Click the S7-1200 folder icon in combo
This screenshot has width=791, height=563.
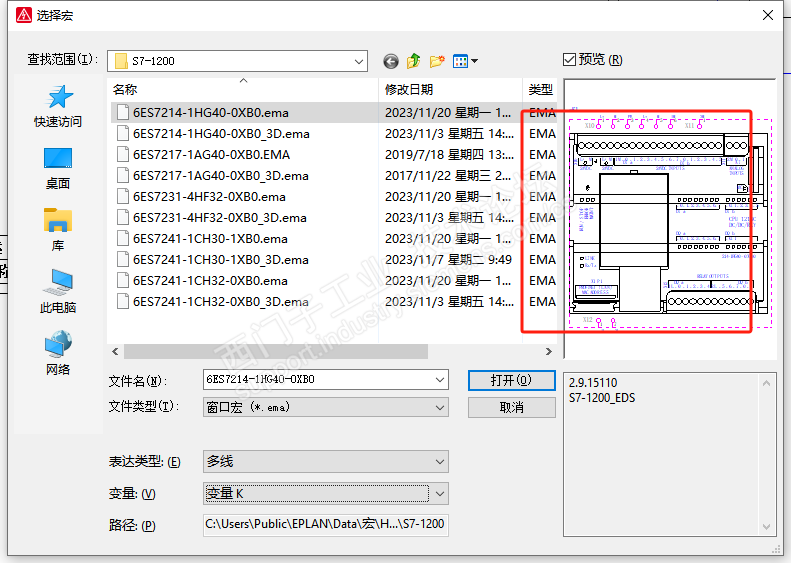(x=121, y=61)
